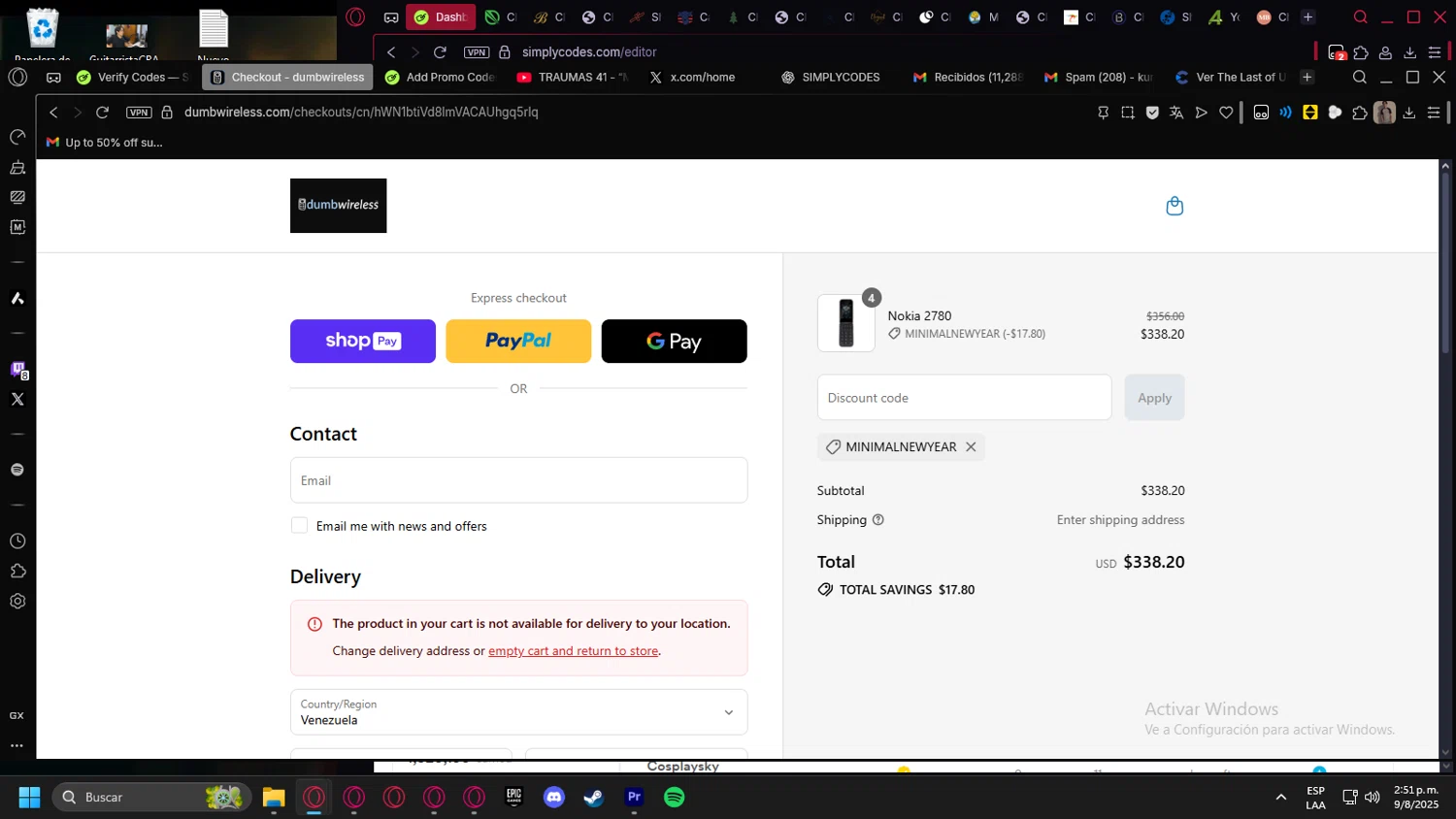Open SIMPLYCODES tab
Viewport: 1456px width, 819px height.
831,78
